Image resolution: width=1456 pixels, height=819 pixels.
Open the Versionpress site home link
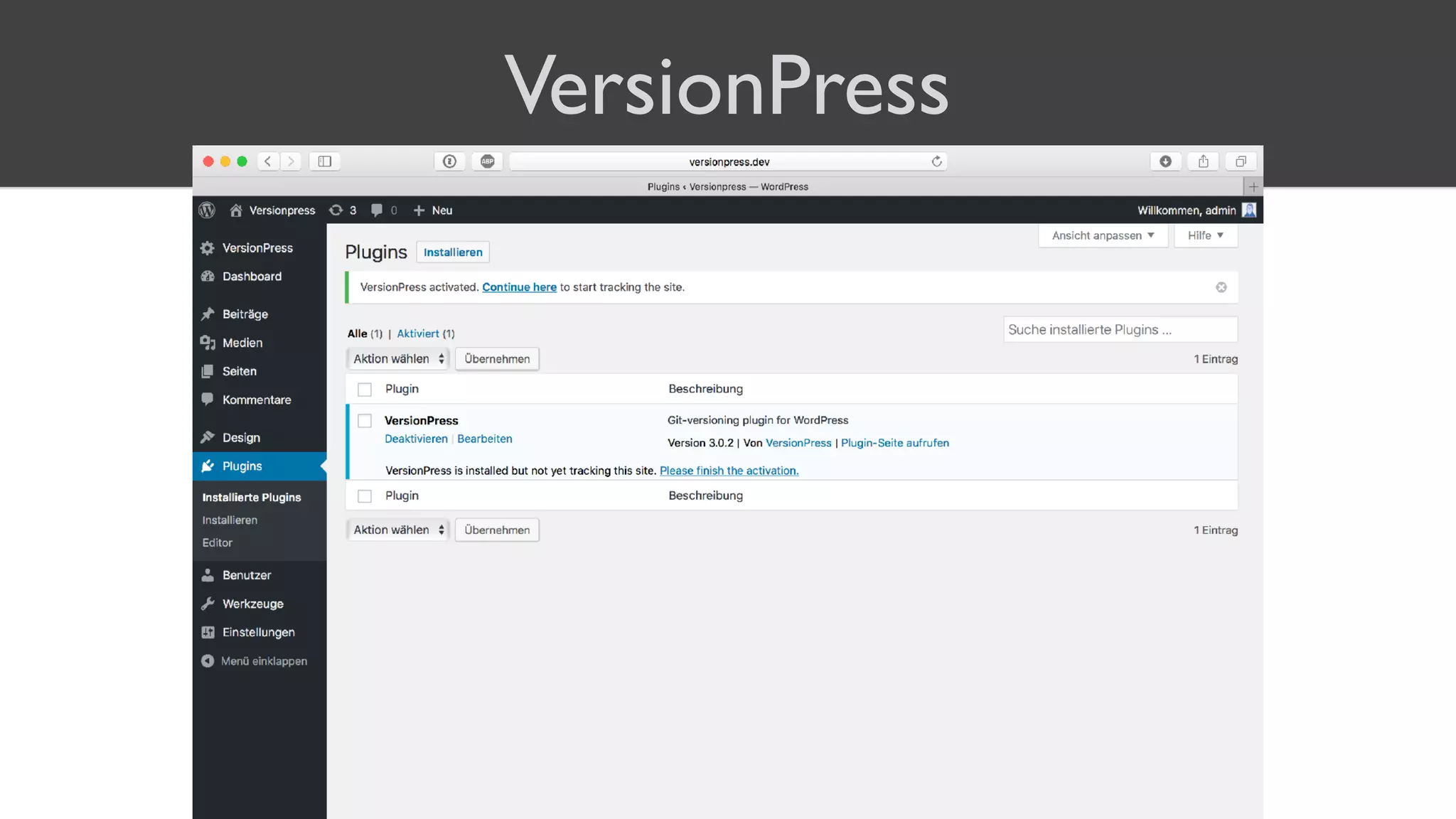[272, 210]
